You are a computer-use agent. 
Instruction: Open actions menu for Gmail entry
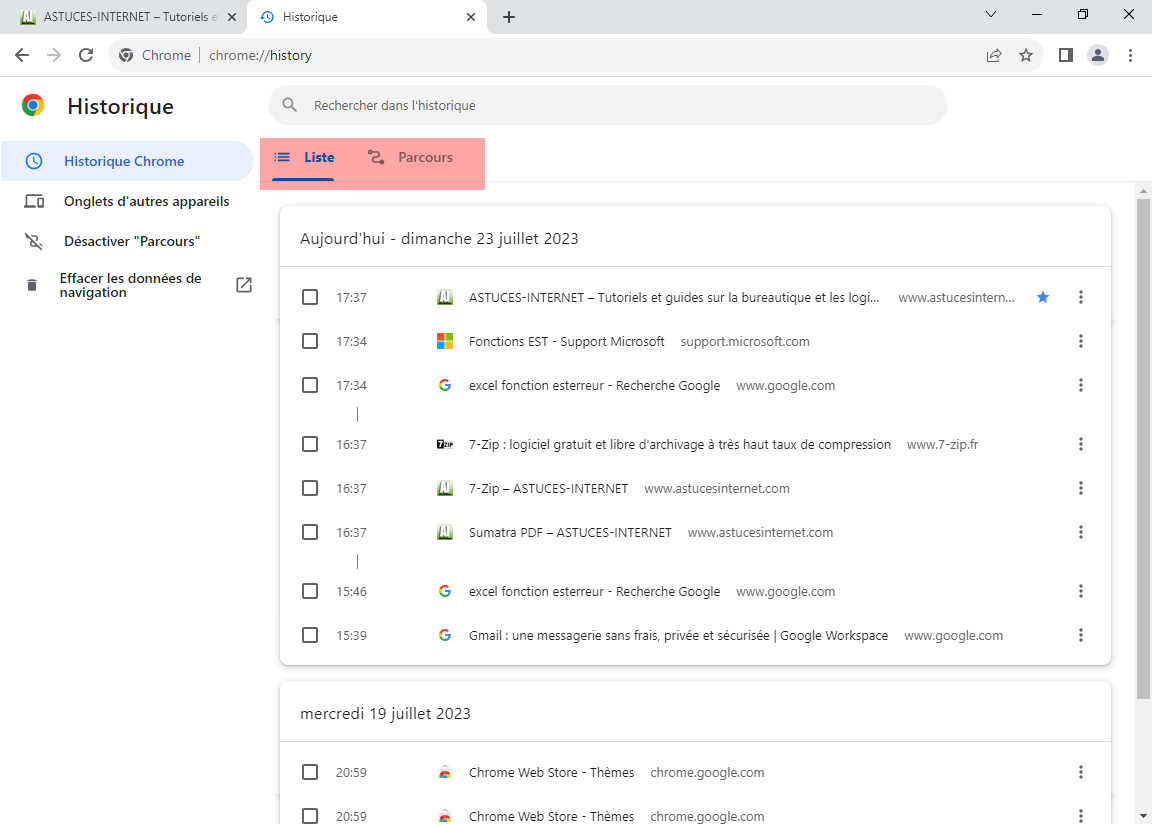point(1081,635)
